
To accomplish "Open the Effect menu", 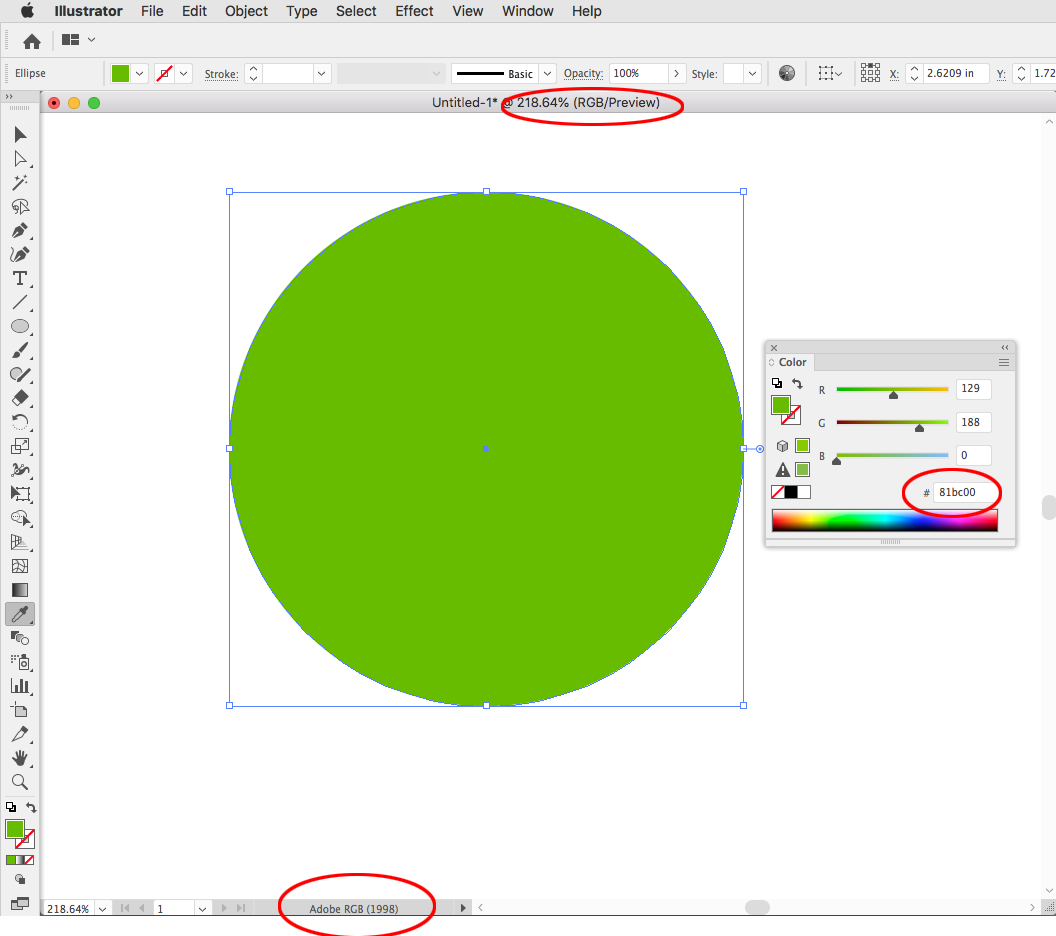I will [x=414, y=11].
